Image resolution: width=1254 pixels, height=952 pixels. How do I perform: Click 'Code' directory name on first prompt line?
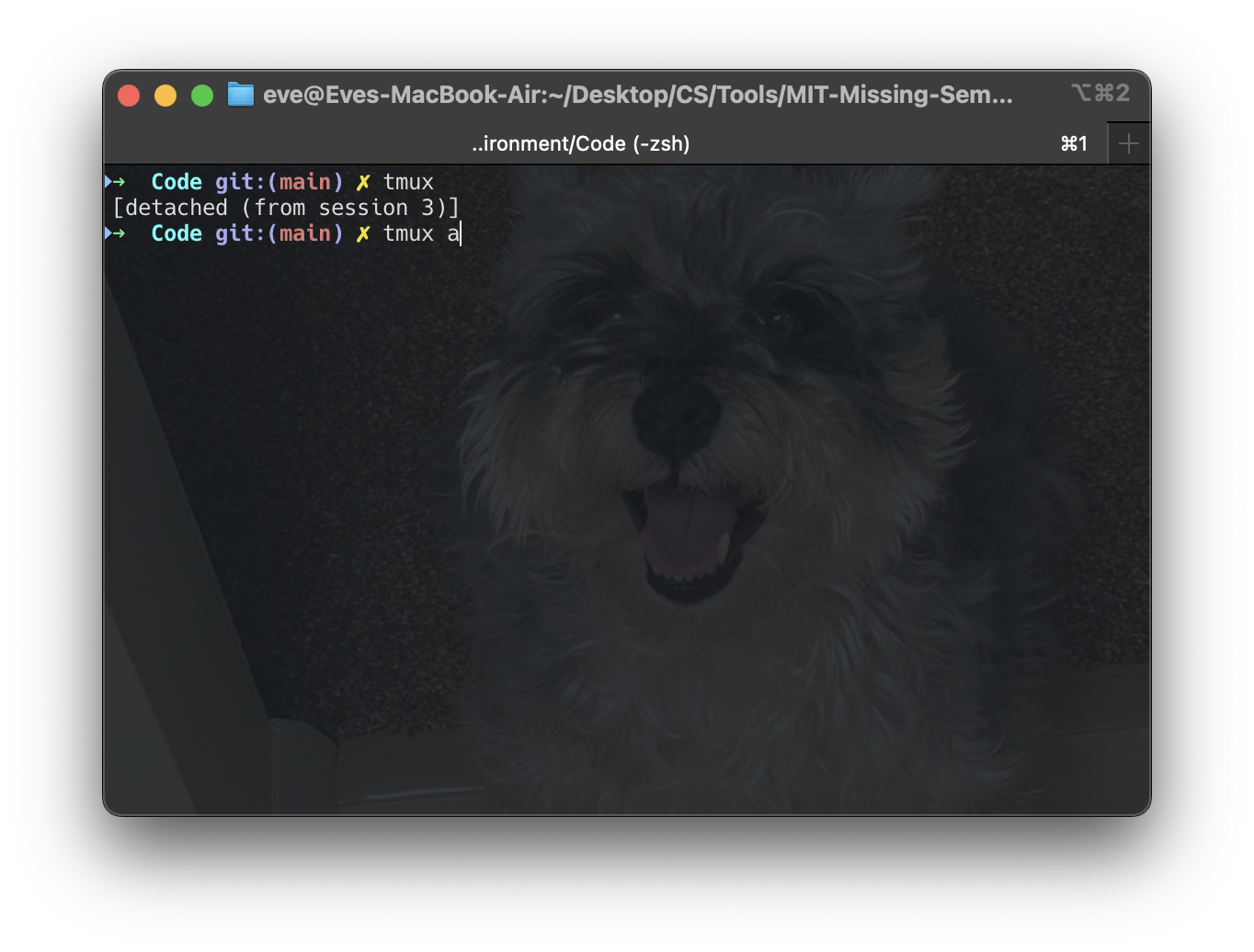tap(177, 182)
